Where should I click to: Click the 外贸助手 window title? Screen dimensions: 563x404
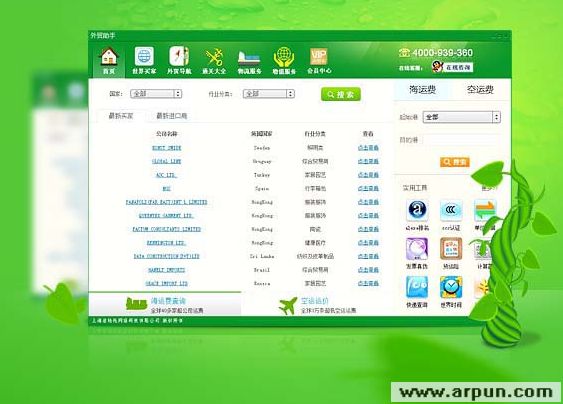102,36
